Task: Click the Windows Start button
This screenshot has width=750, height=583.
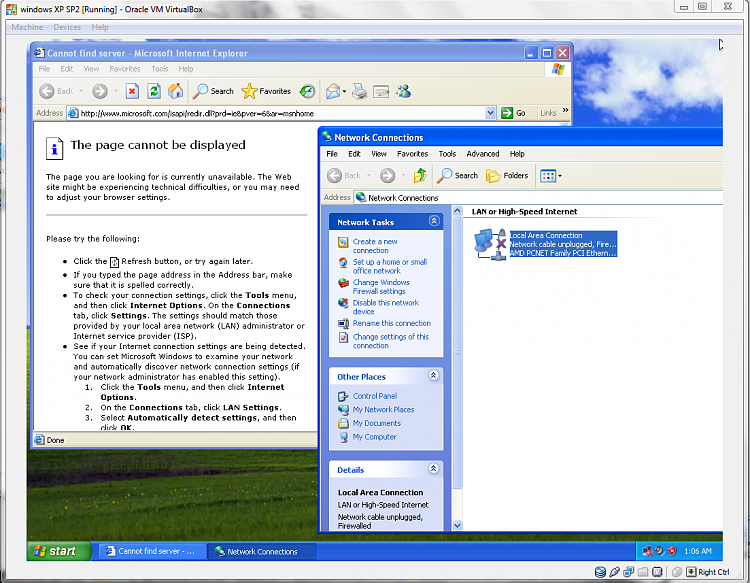Action: click(59, 551)
